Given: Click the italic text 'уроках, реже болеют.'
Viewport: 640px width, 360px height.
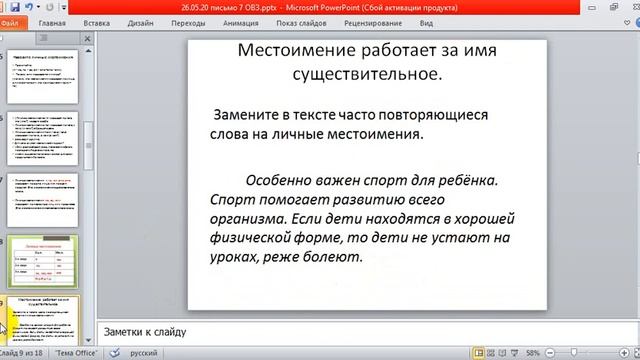Looking at the screenshot, I should pyautogui.click(x=286, y=257).
